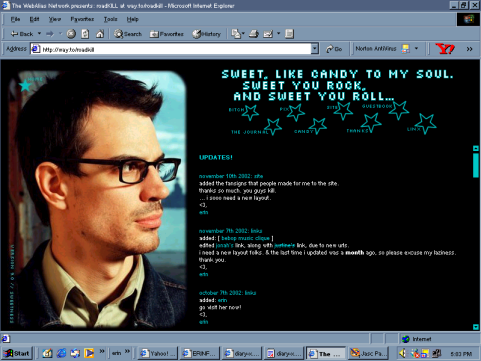The width and height of the screenshot is (481, 361).
Task: Open the Windows Start button
Action: point(17,353)
